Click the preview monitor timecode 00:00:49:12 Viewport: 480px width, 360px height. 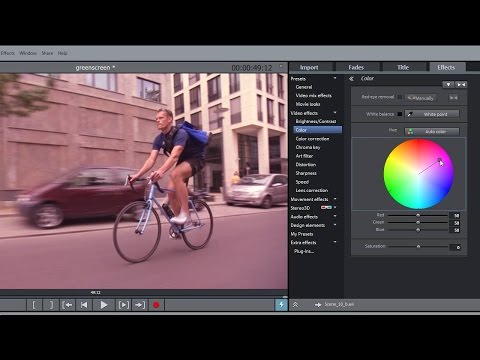click(x=252, y=68)
